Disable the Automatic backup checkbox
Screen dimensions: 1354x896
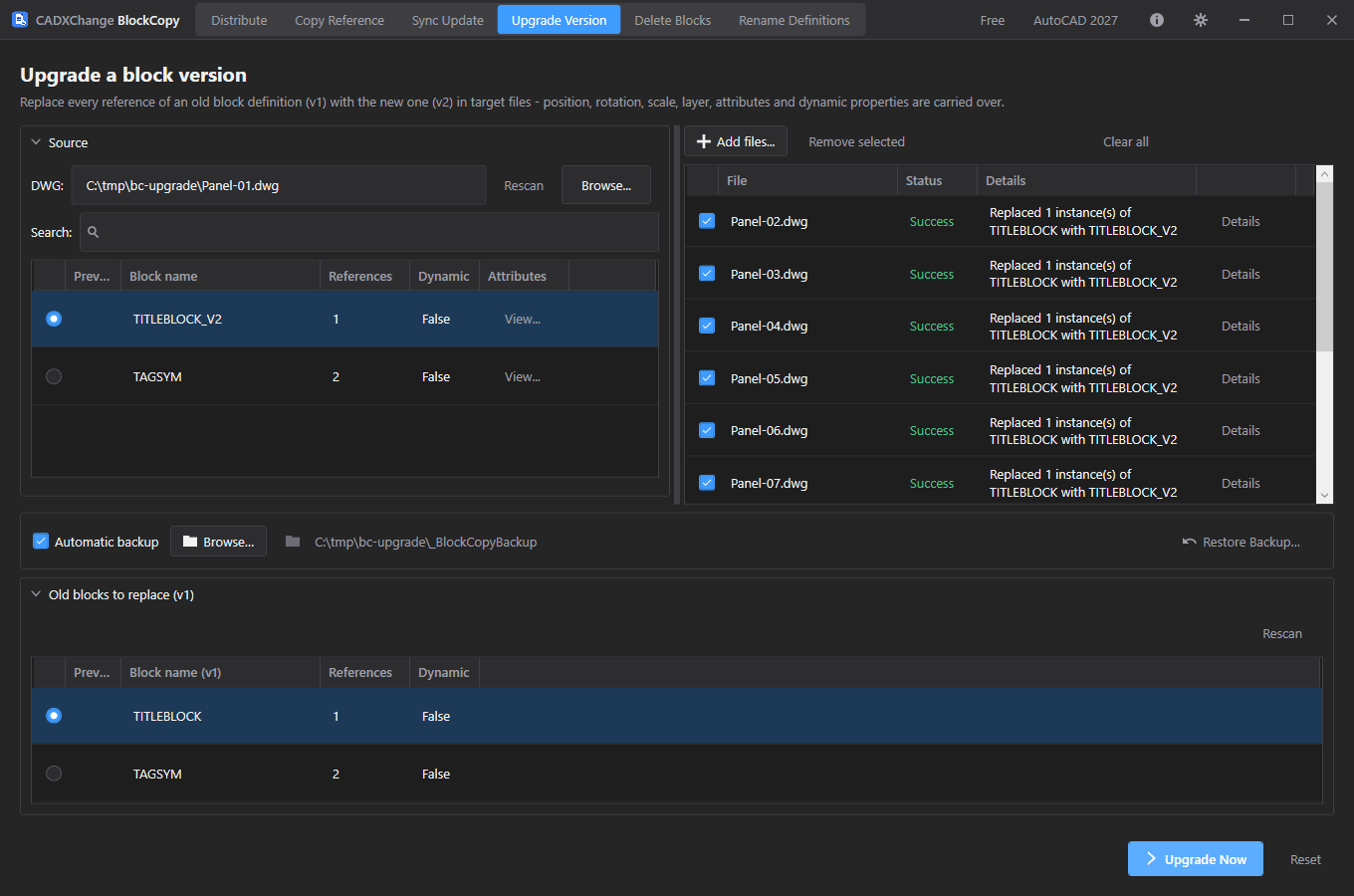click(41, 542)
